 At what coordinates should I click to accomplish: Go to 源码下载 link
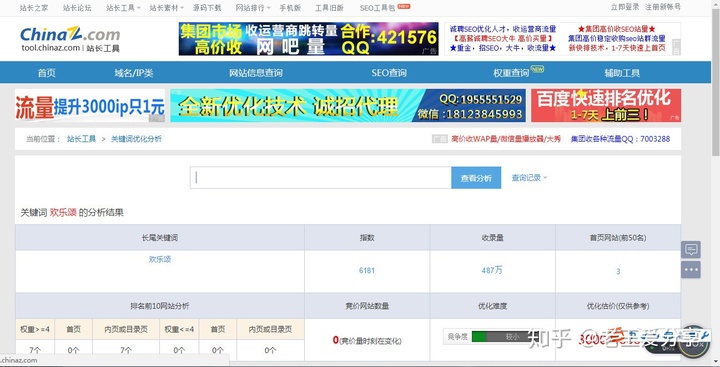tap(207, 8)
